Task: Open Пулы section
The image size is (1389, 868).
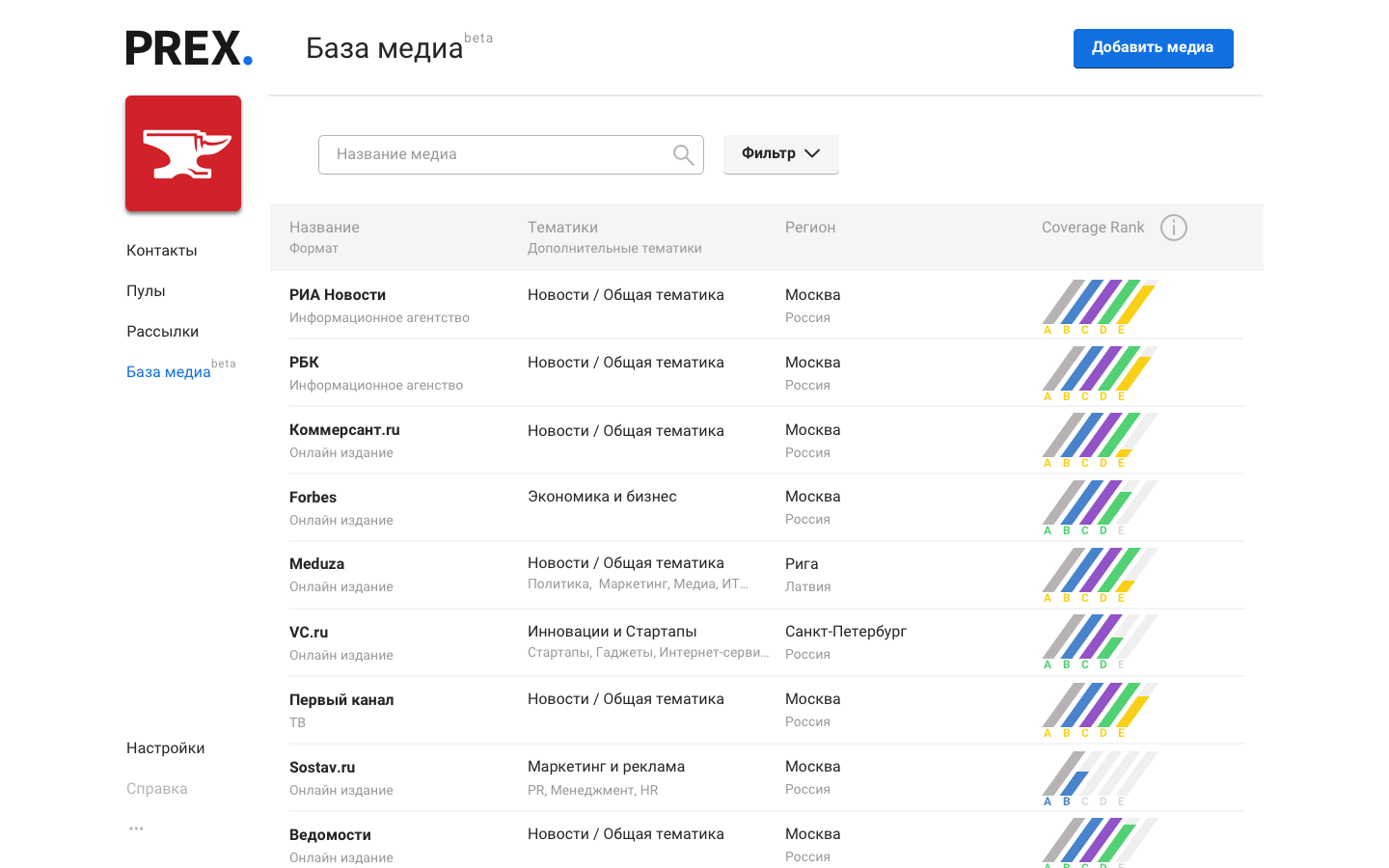Action: tap(146, 291)
